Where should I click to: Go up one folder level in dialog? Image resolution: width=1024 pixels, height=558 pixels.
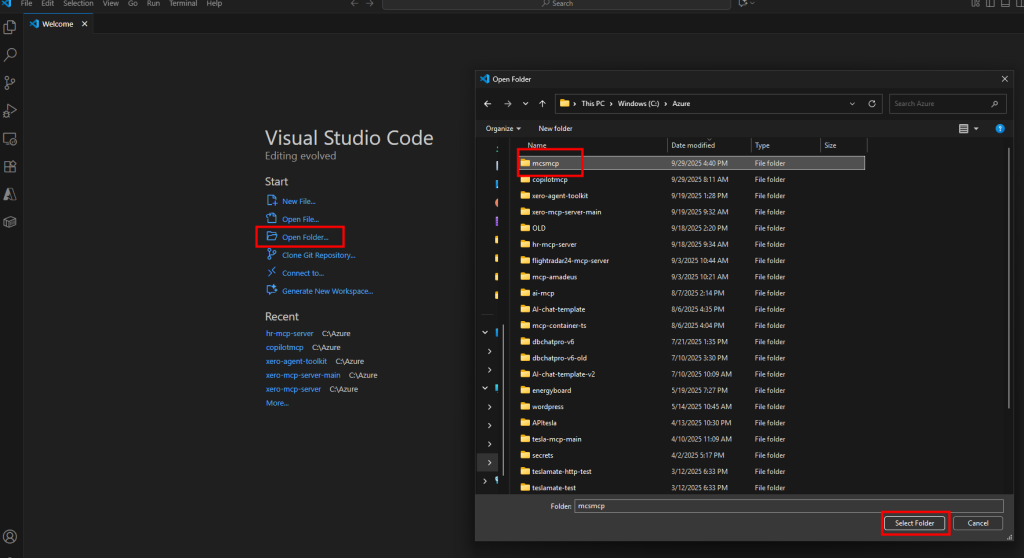pyautogui.click(x=542, y=103)
